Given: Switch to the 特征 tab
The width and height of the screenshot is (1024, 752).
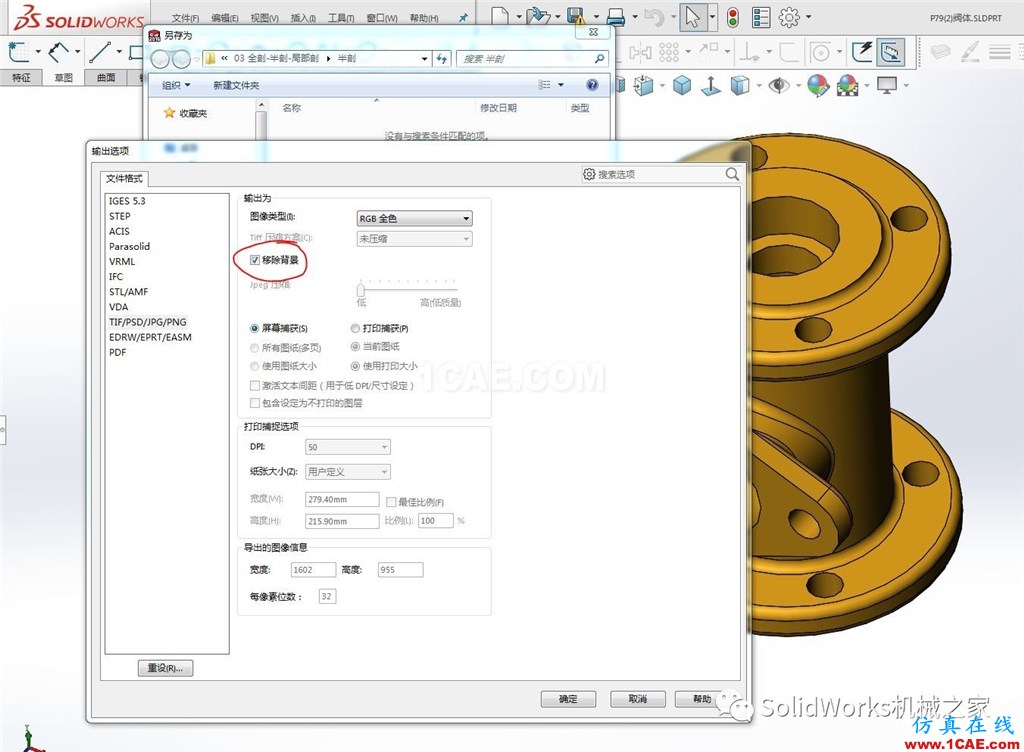Looking at the screenshot, I should pos(22,78).
